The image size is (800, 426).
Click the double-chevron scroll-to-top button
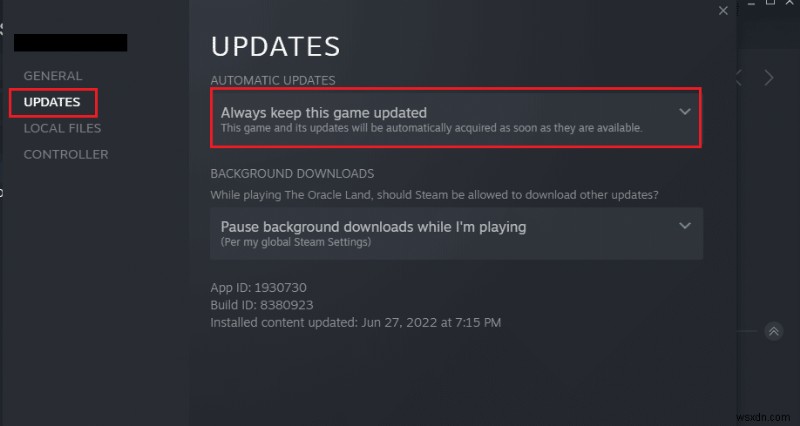pyautogui.click(x=773, y=332)
